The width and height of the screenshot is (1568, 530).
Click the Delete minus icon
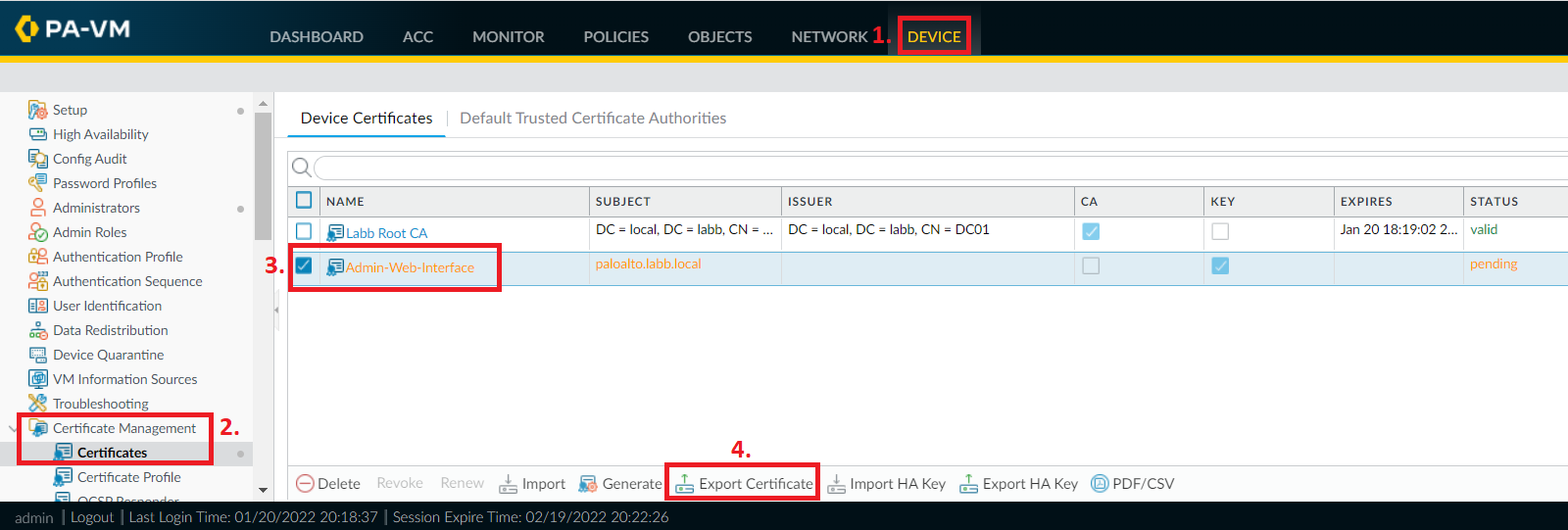[305, 484]
